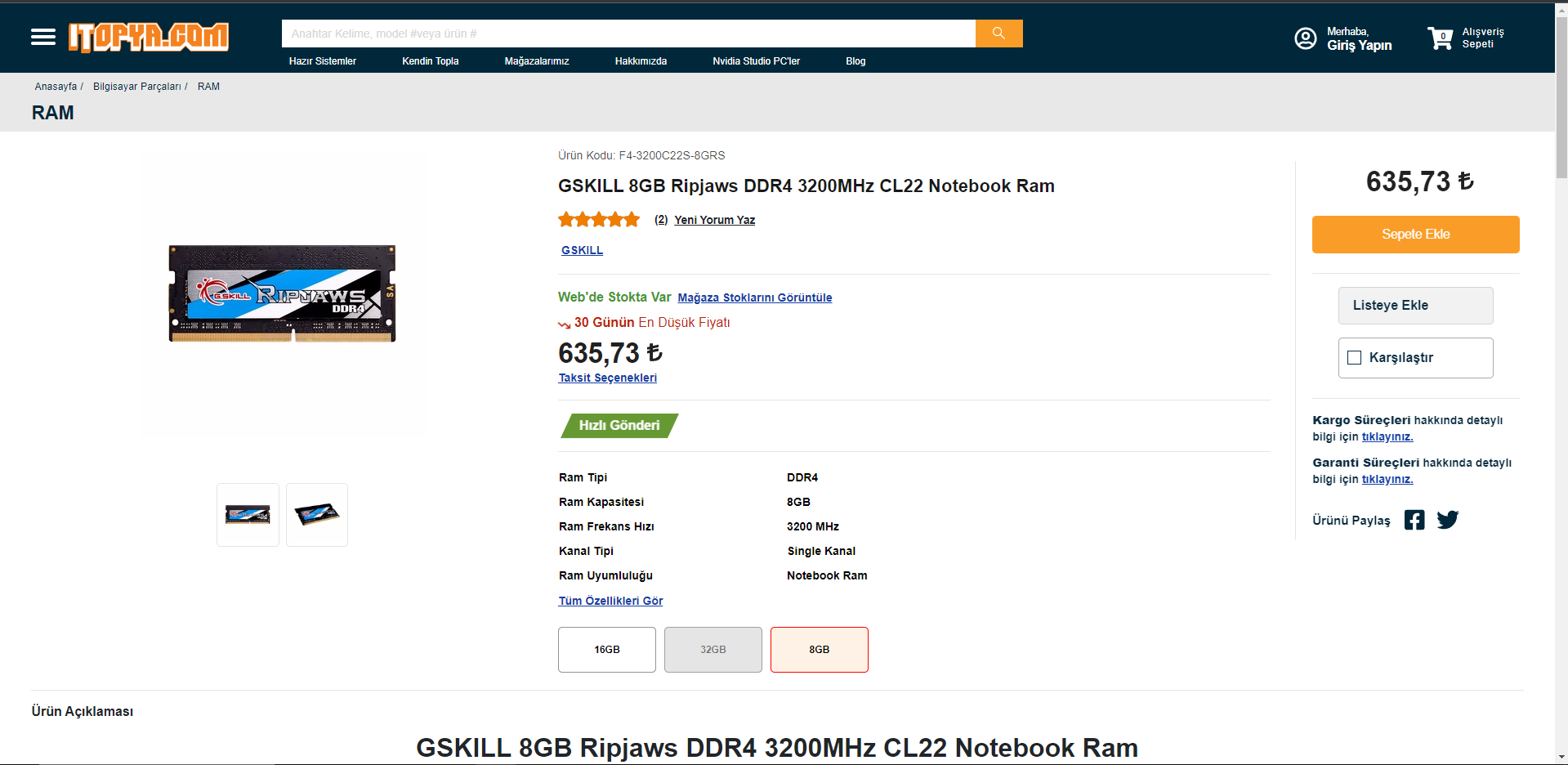
Task: Select the 16GB capacity option
Action: [x=607, y=650]
